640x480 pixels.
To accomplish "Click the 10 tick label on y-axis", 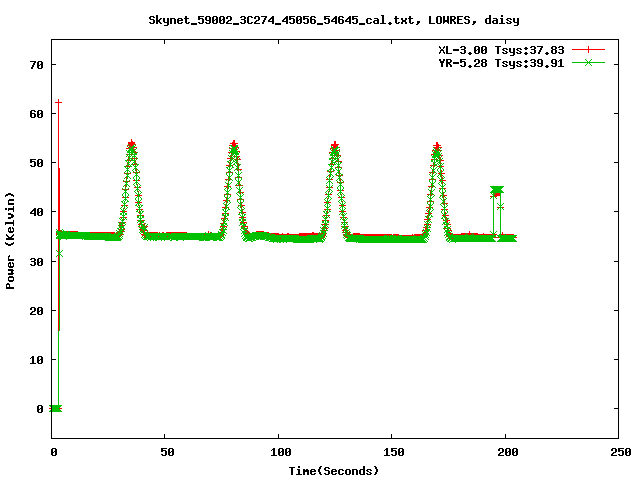I will click(x=36, y=360).
